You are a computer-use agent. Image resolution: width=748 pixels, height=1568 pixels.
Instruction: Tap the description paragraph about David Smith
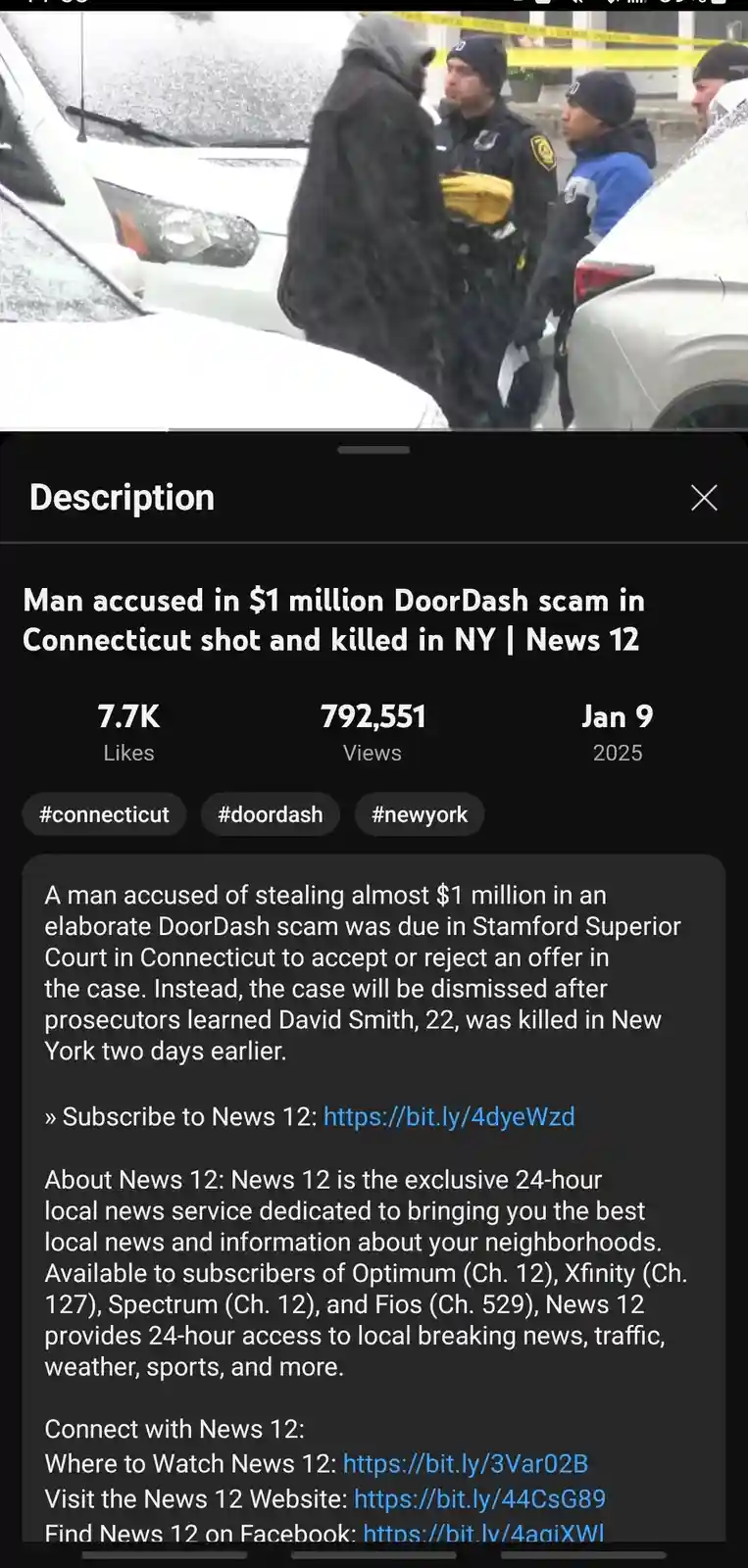[x=363, y=973]
